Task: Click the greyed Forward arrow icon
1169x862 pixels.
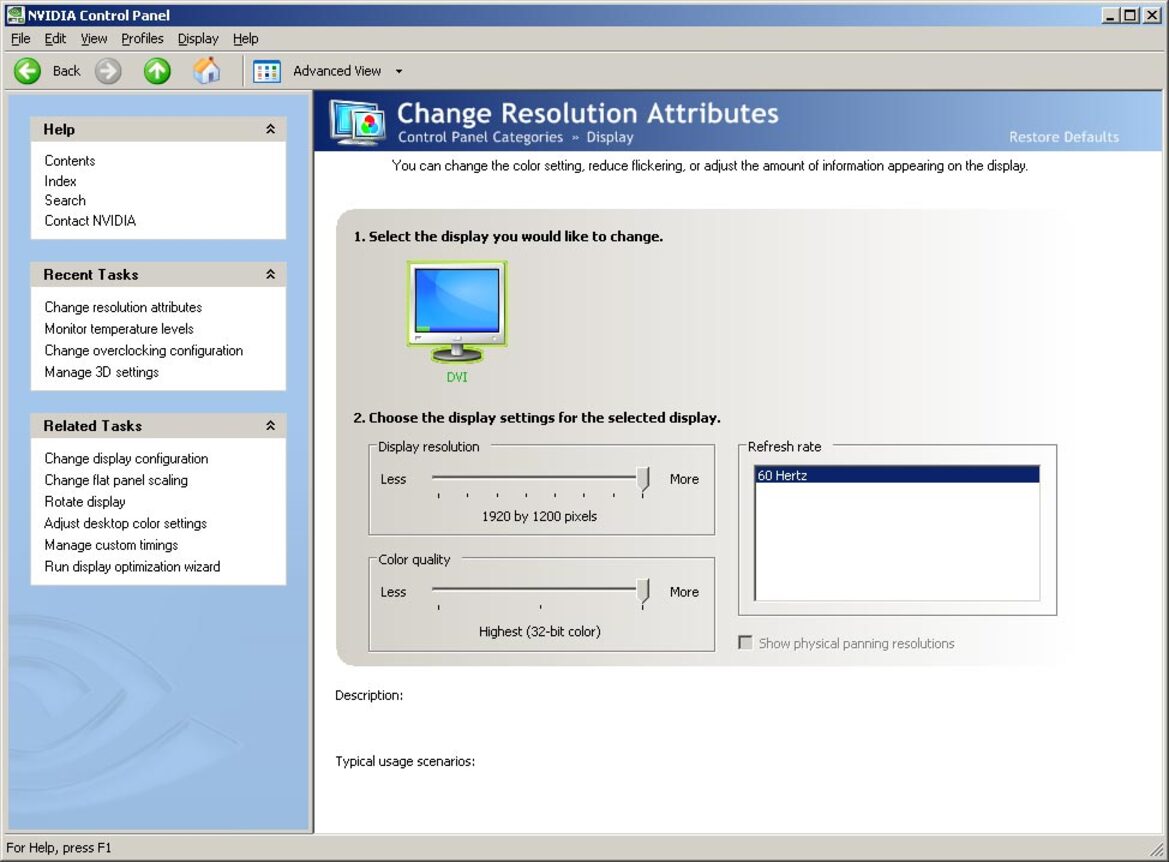Action: [x=108, y=71]
